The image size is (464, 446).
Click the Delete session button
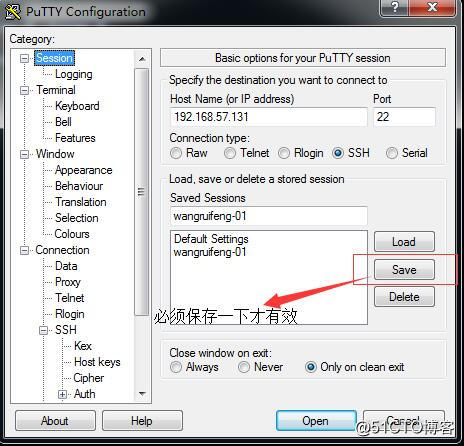(x=404, y=297)
